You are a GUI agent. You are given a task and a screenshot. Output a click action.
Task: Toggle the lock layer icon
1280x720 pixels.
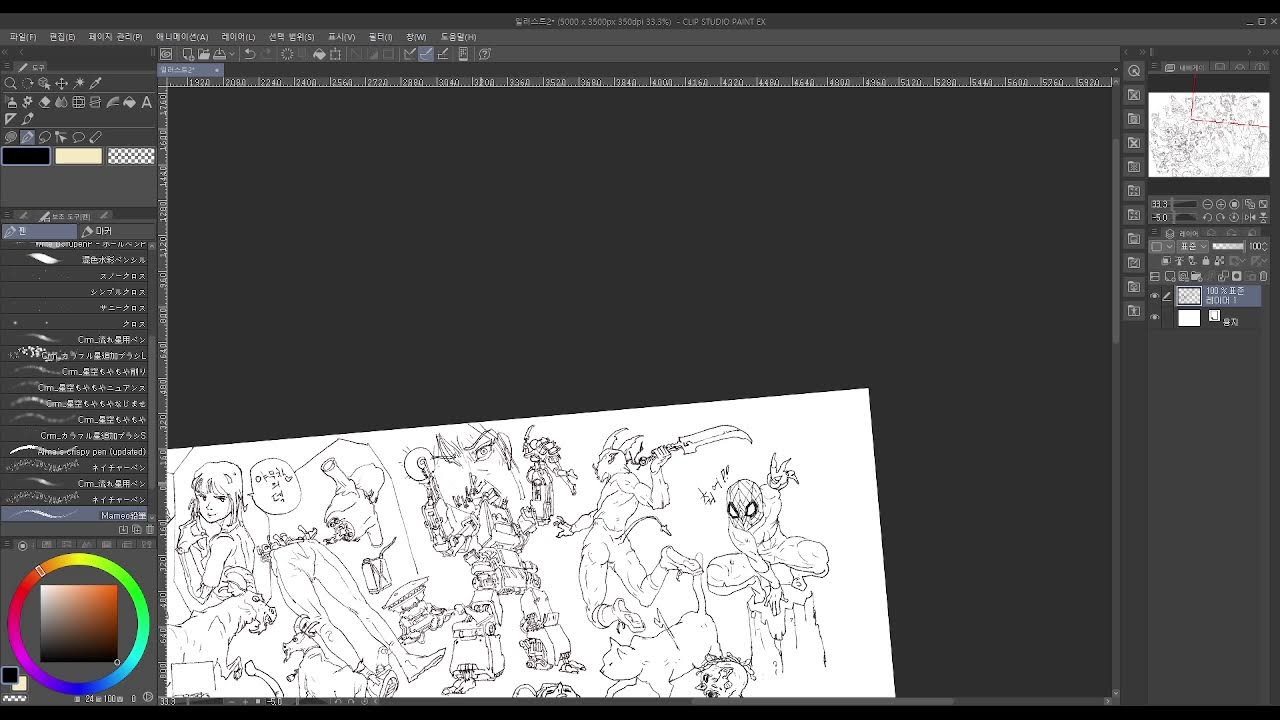pos(1206,261)
